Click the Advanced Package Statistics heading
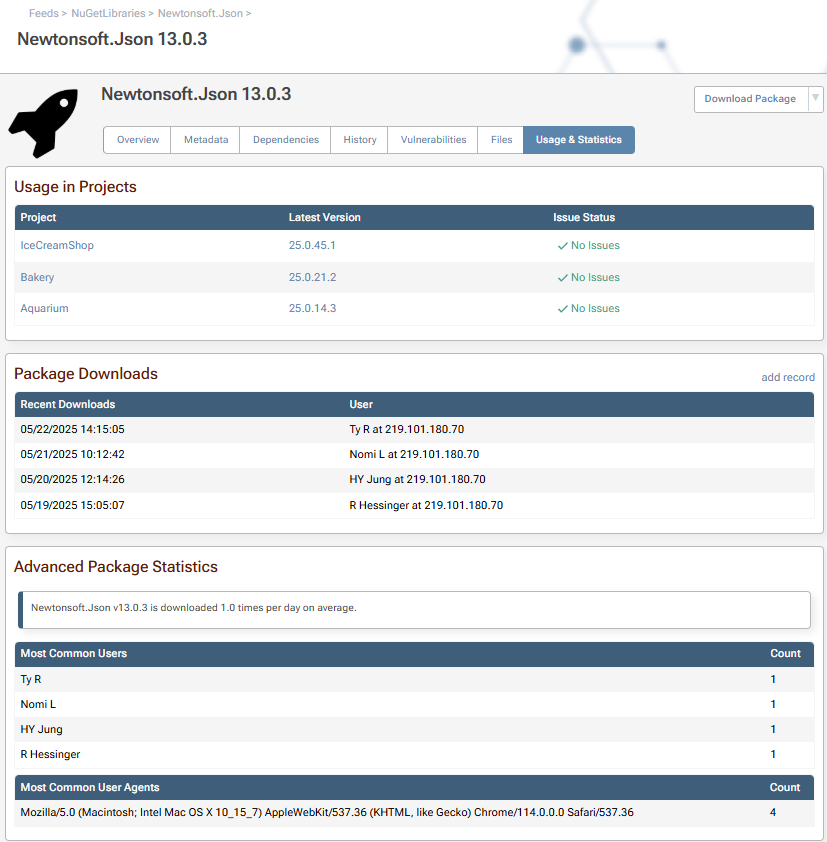The width and height of the screenshot is (827, 842). (x=116, y=567)
